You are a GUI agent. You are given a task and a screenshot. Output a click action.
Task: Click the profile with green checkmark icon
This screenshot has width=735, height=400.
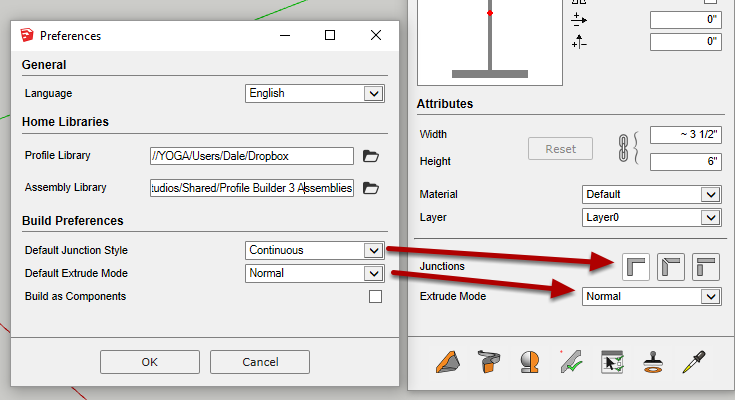[x=570, y=361]
